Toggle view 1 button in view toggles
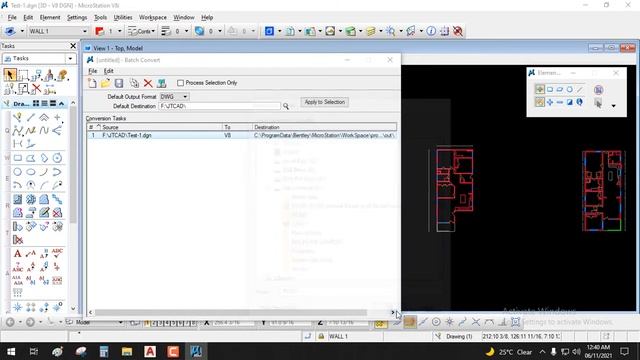Image resolution: width=640 pixels, height=360 pixels. point(147,323)
